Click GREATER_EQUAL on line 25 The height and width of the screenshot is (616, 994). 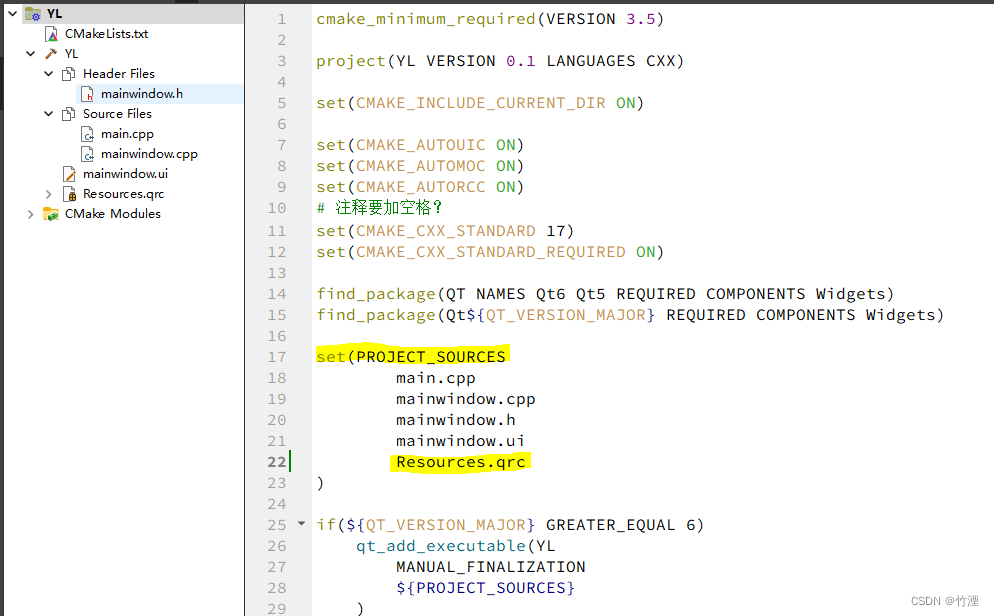click(610, 525)
